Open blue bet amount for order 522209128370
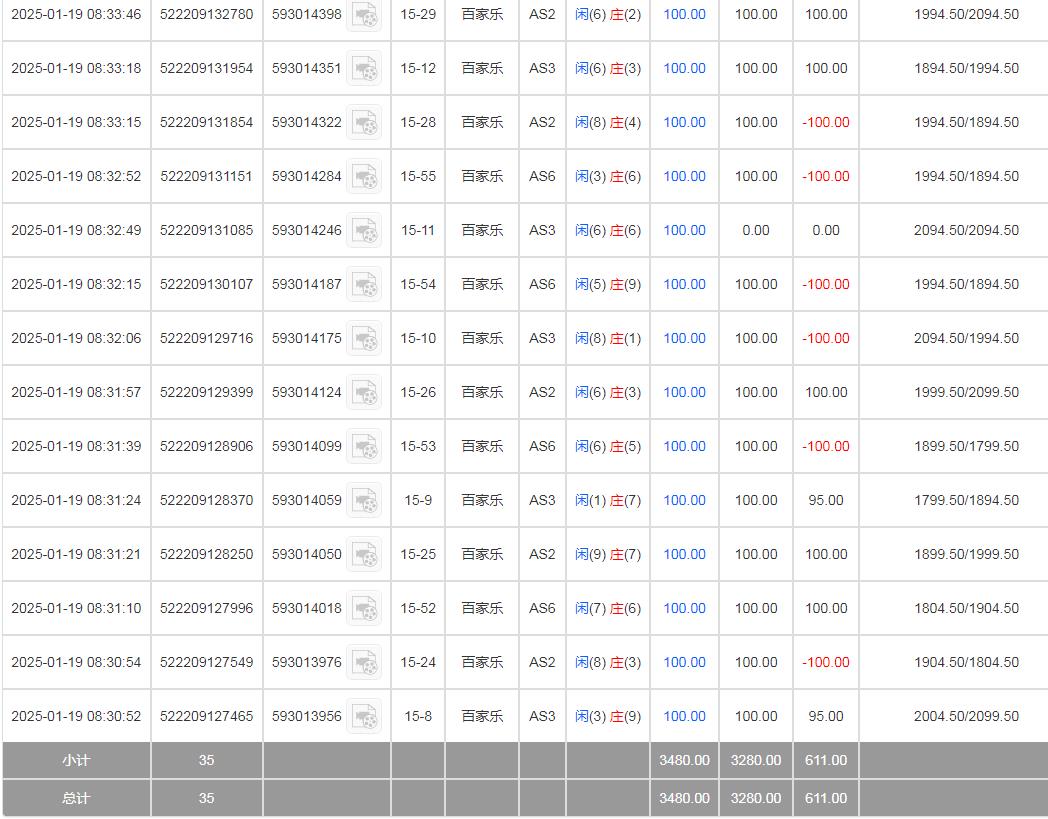Viewport: 1048px width, 819px height. pos(684,501)
